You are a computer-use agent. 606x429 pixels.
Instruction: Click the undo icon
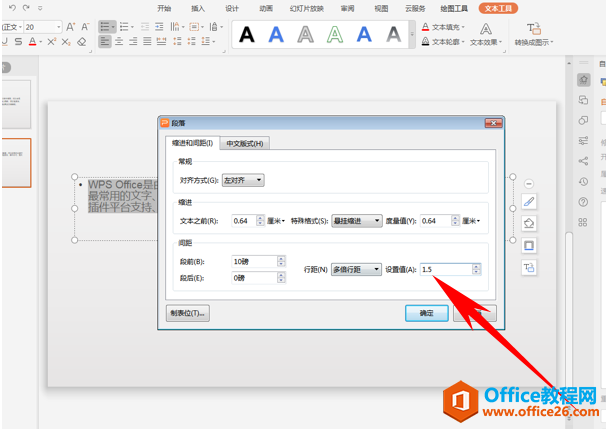coord(12,8)
